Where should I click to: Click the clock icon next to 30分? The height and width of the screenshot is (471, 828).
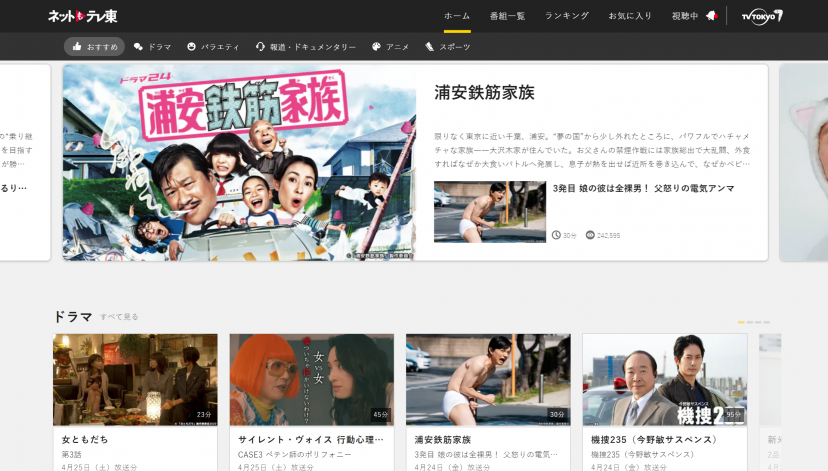[556, 235]
